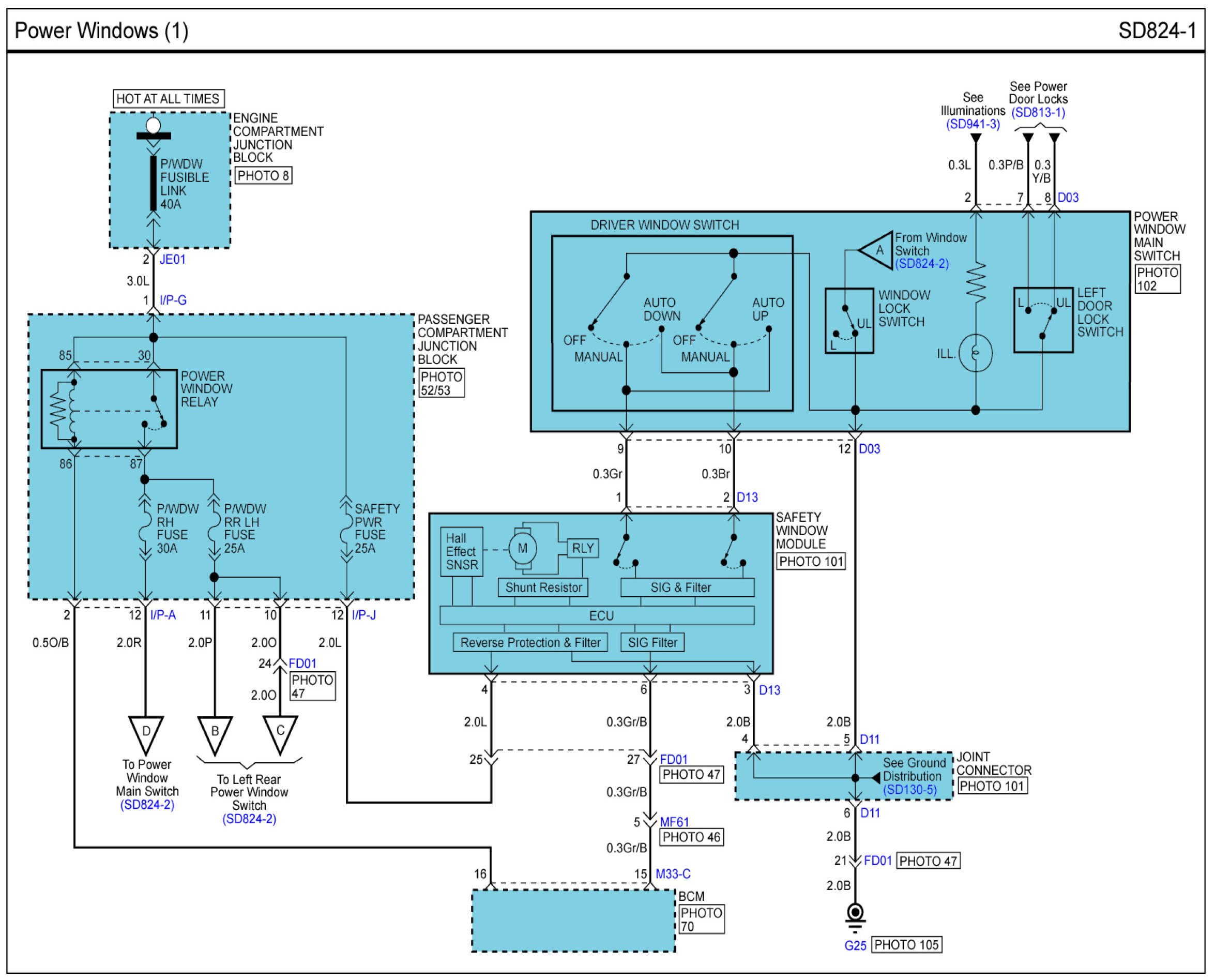Click the BCM module block
The width and height of the screenshot is (1215, 980).
[x=573, y=921]
